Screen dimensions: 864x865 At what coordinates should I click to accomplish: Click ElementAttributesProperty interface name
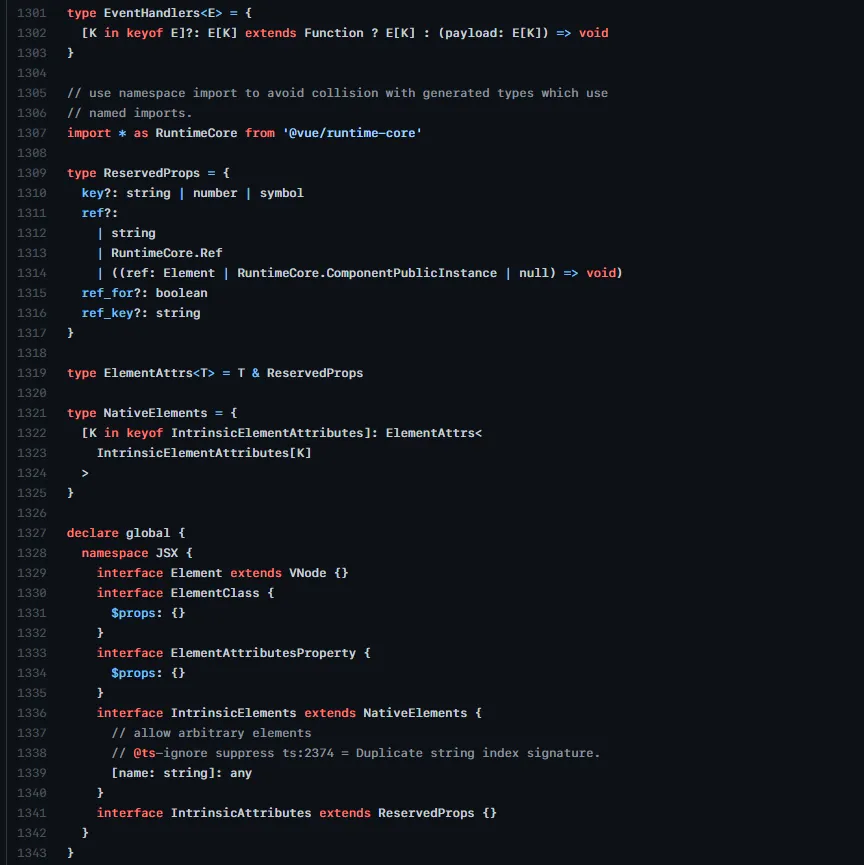pos(263,653)
